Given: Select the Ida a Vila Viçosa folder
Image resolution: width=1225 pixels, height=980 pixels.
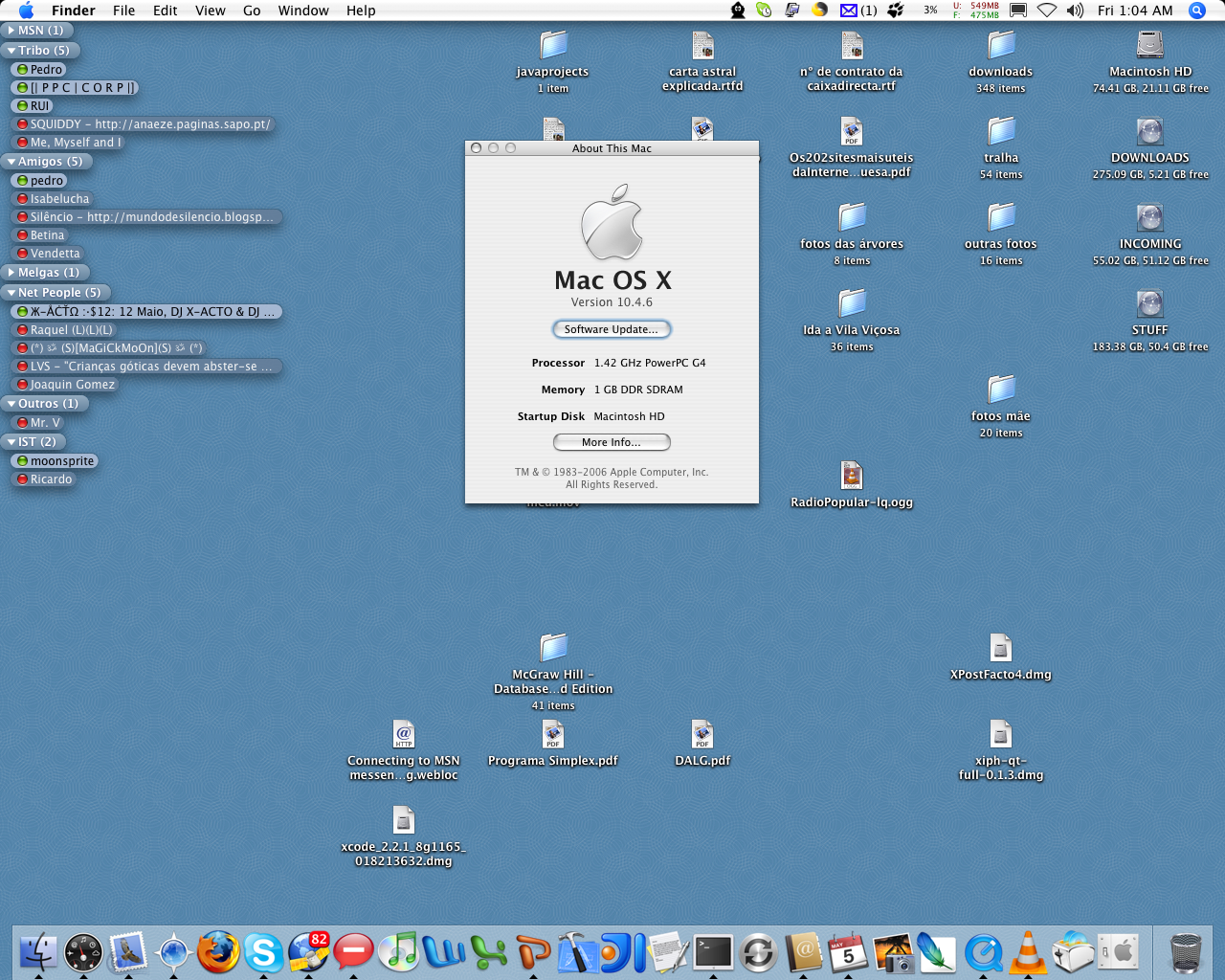Looking at the screenshot, I should coord(852,303).
